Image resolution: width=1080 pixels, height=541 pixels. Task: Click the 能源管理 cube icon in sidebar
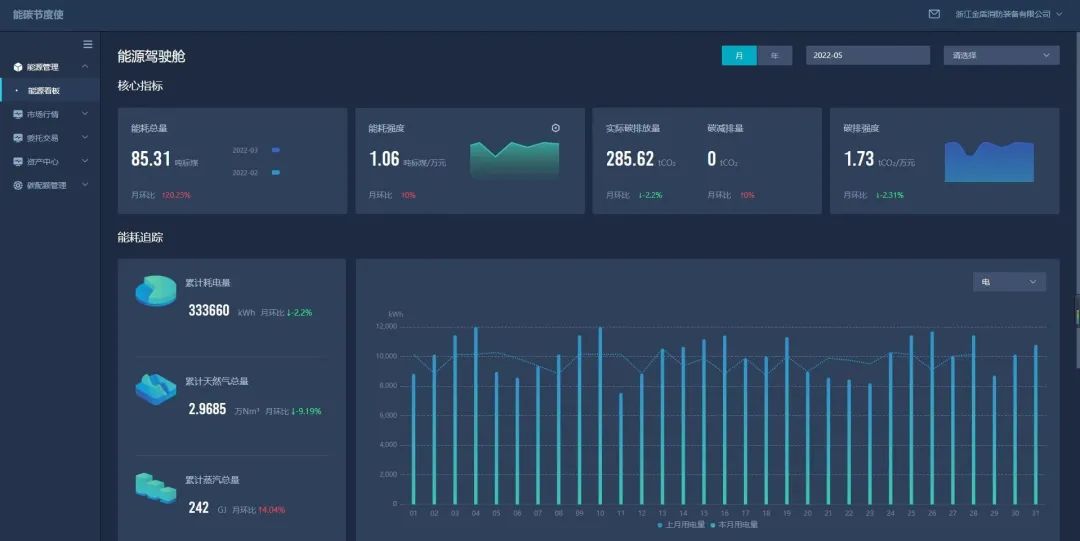18,67
